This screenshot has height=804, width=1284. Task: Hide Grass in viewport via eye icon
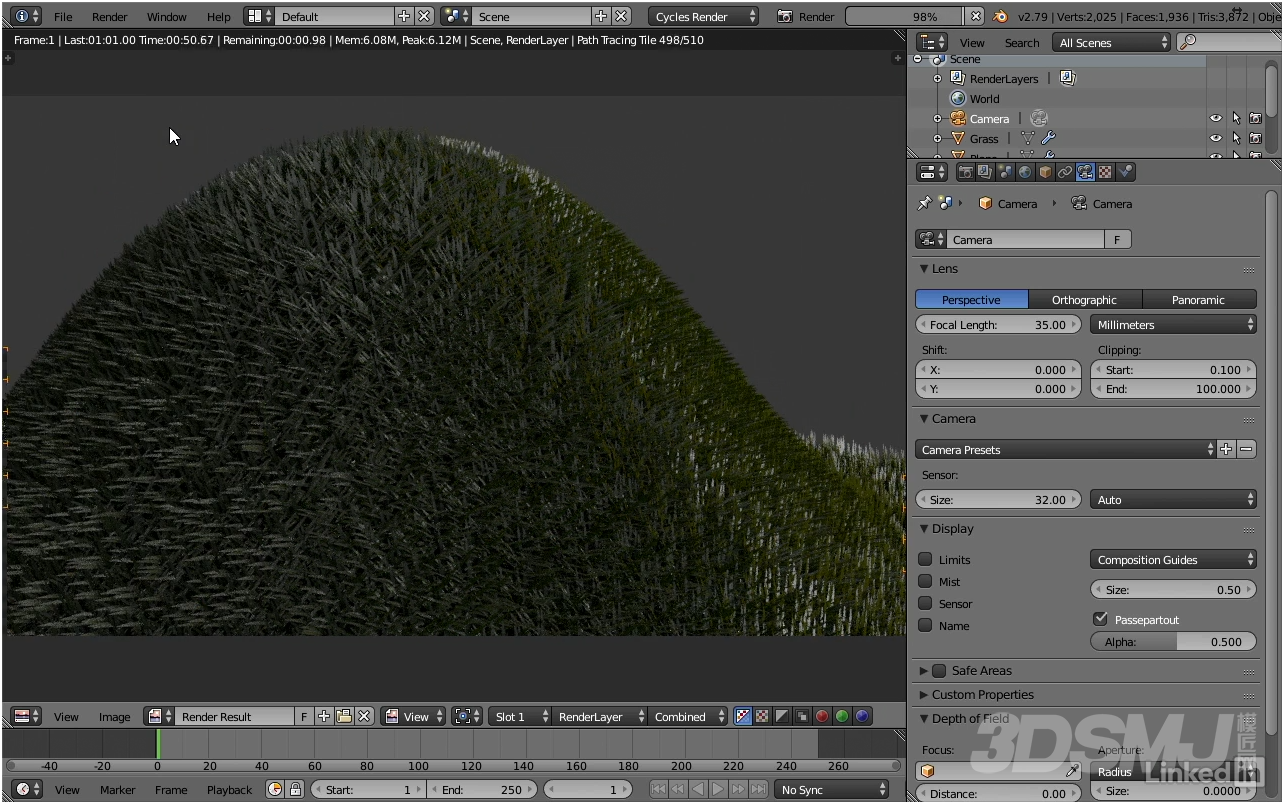pos(1216,138)
